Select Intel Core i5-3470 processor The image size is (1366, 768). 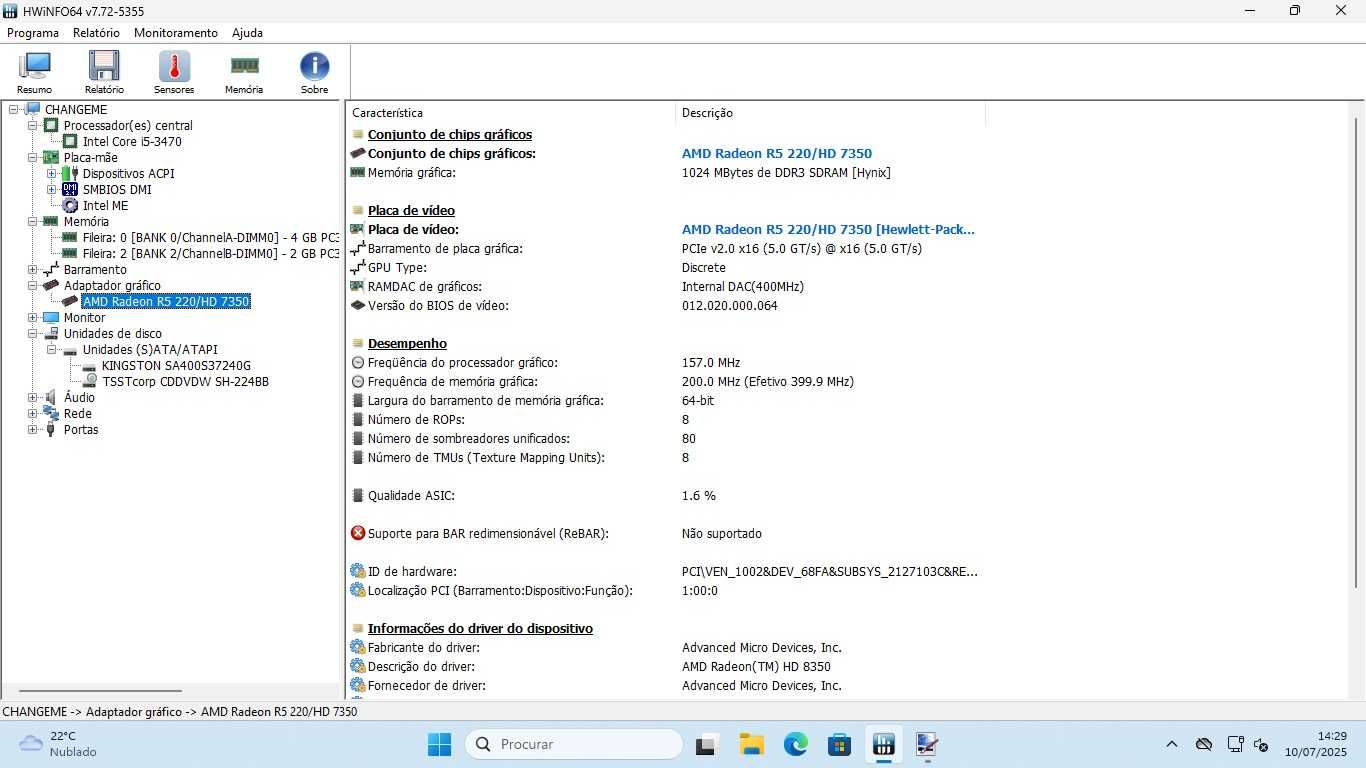click(132, 142)
